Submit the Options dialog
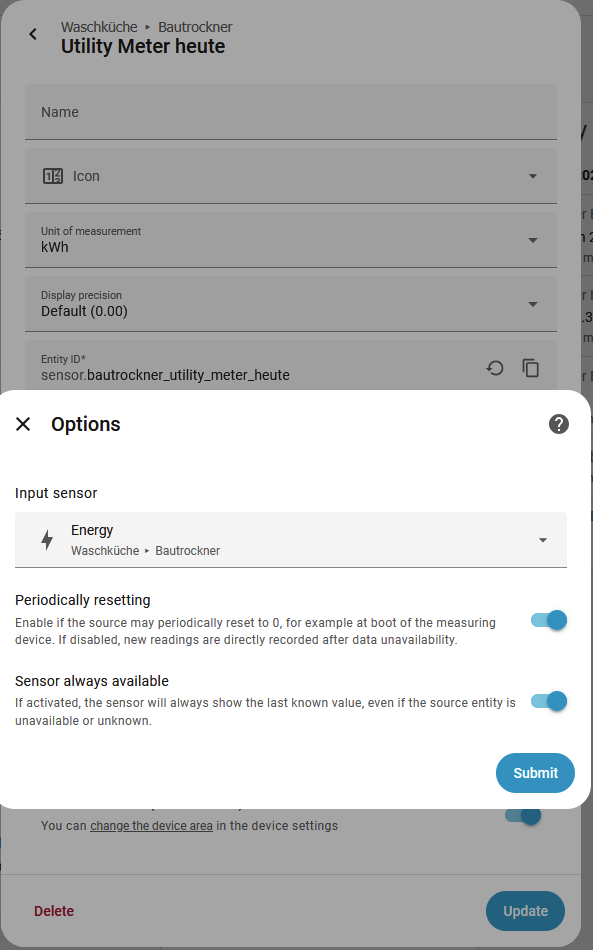The height and width of the screenshot is (950, 593). pos(535,773)
